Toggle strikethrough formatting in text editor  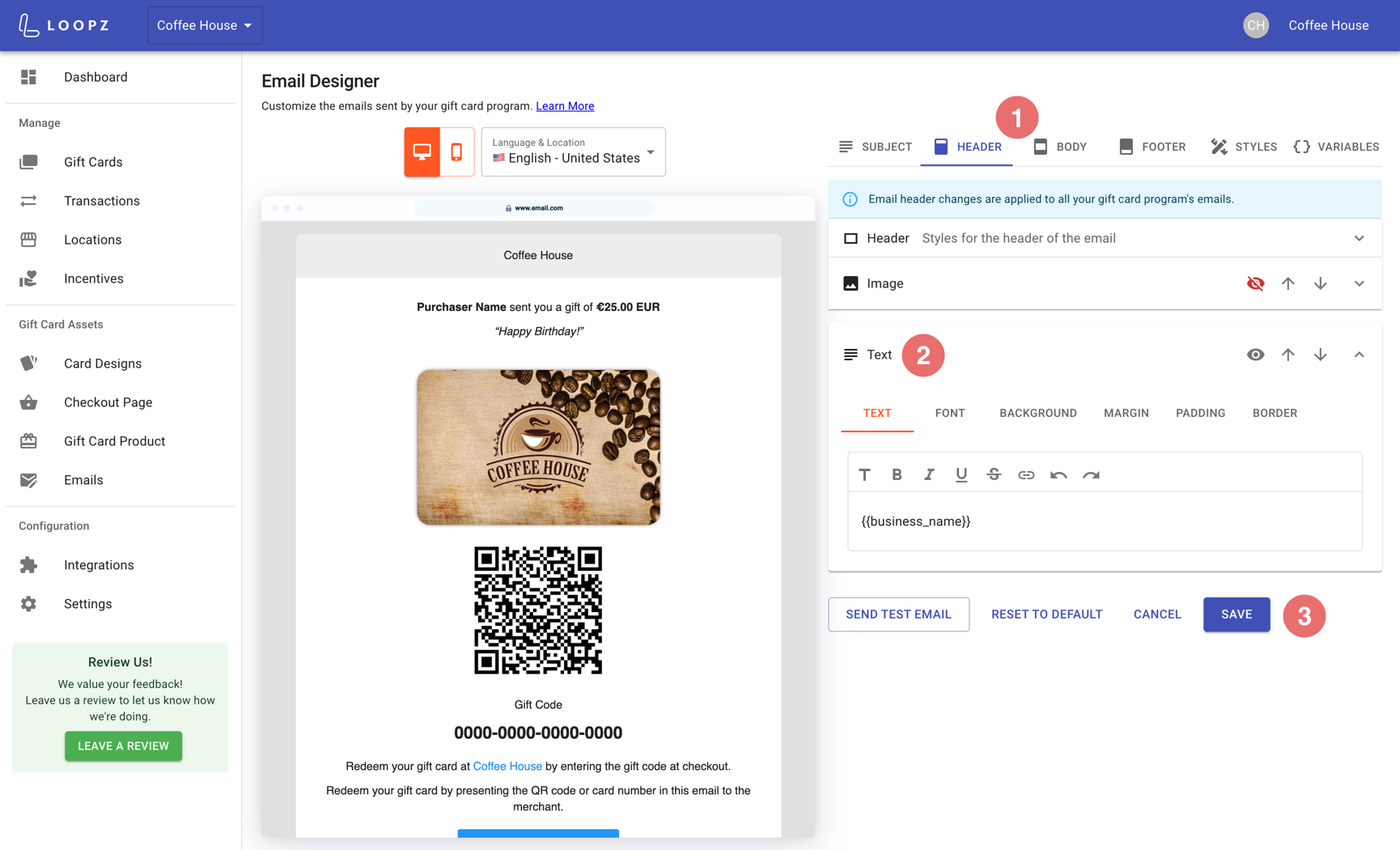tap(994, 474)
